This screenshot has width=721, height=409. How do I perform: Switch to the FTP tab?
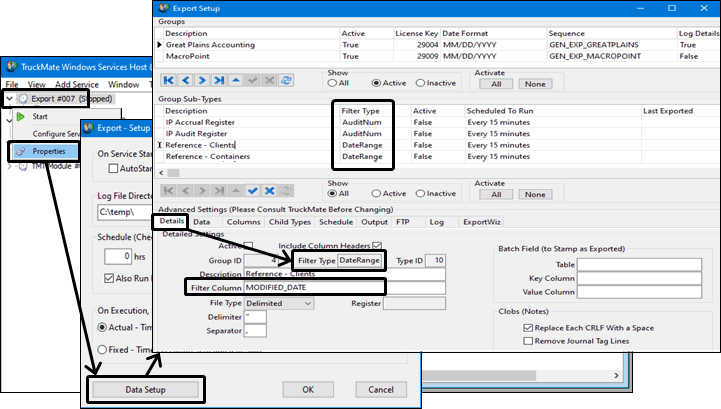point(403,222)
